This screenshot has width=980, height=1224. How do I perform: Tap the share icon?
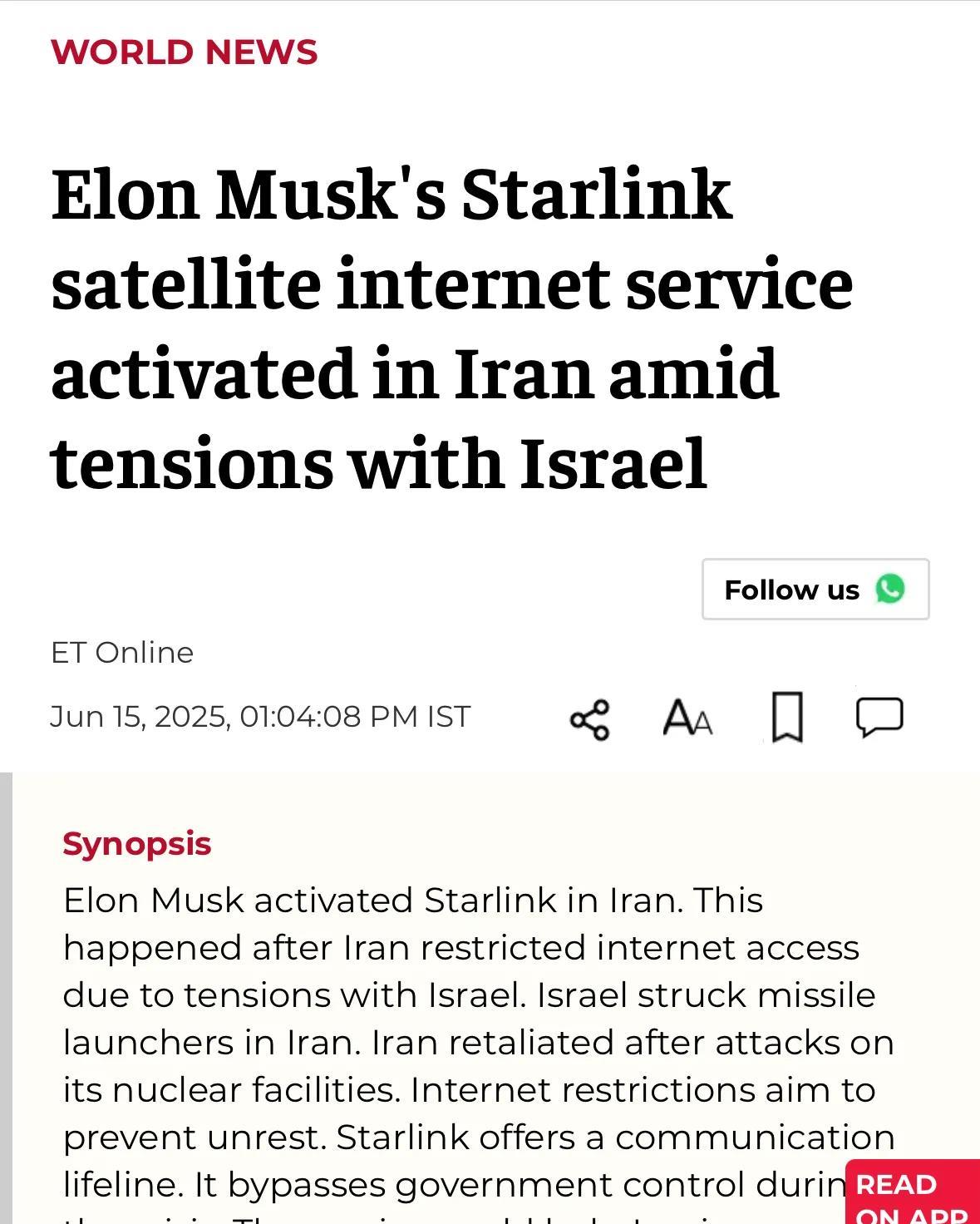(590, 719)
